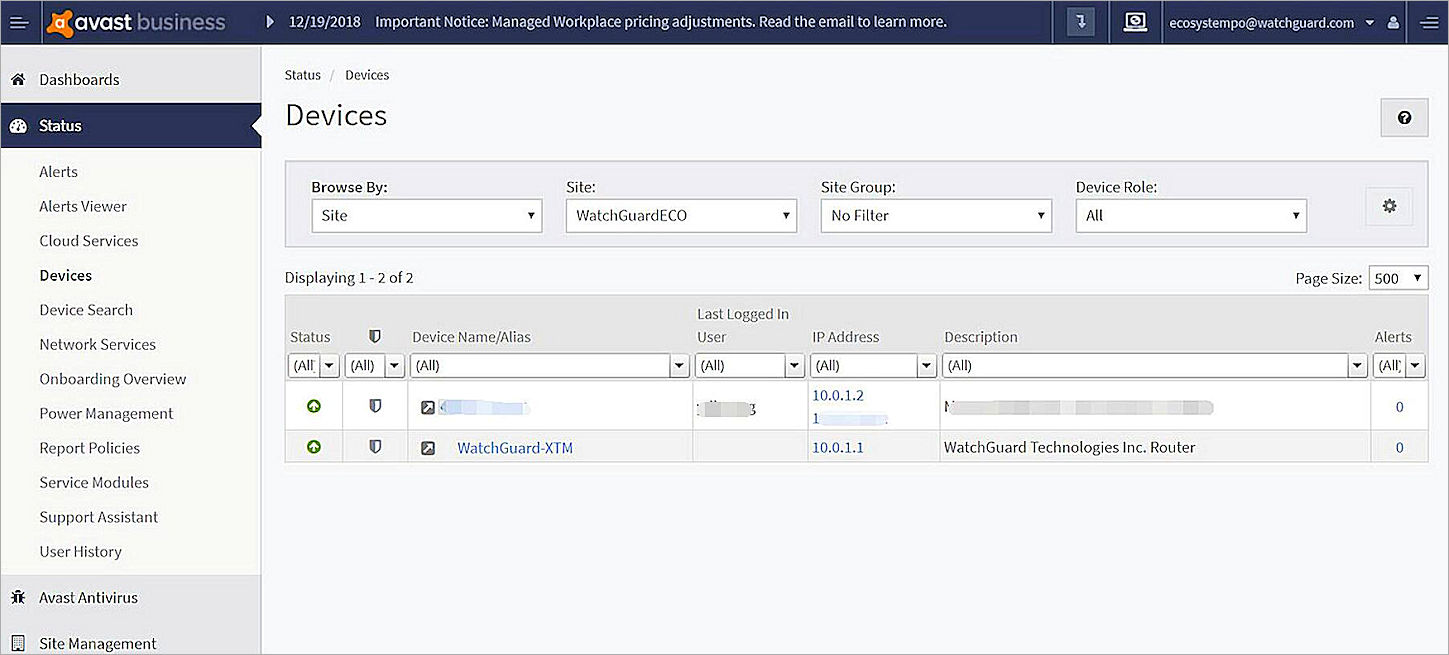Click the Avast Antivirus bug icon in sidebar
This screenshot has width=1449, height=655.
click(x=18, y=597)
